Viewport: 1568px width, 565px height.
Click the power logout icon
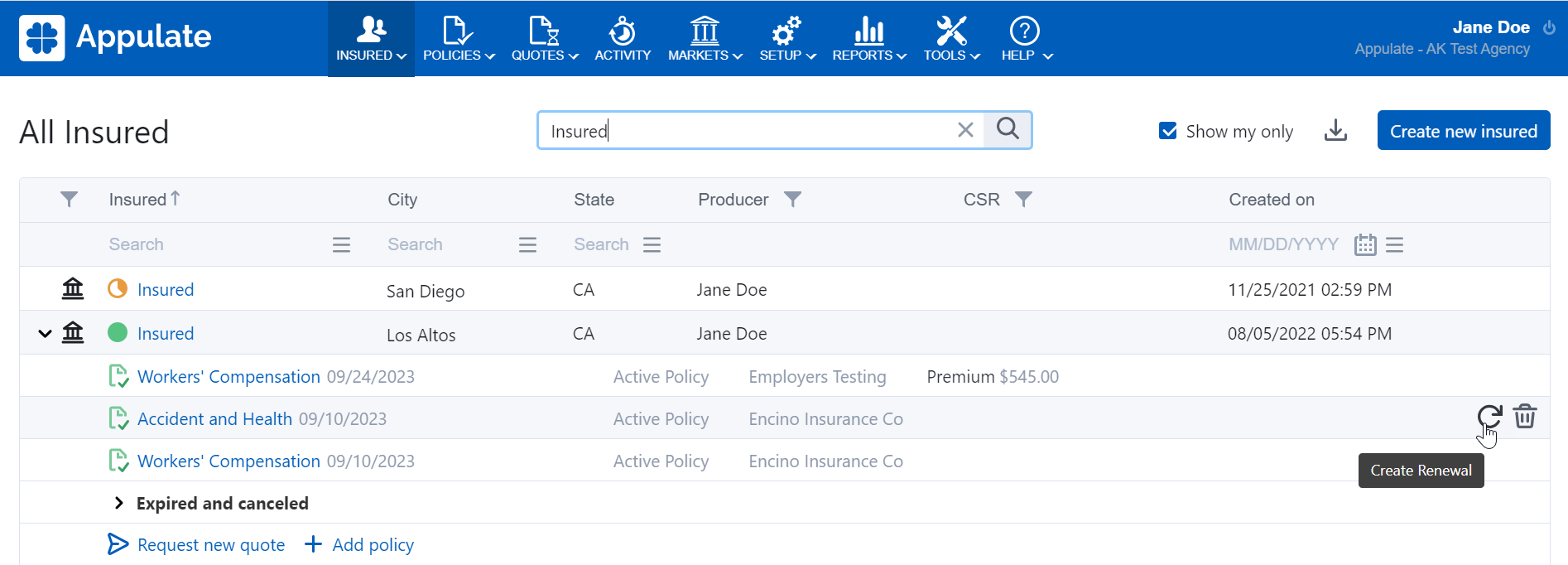click(1549, 27)
